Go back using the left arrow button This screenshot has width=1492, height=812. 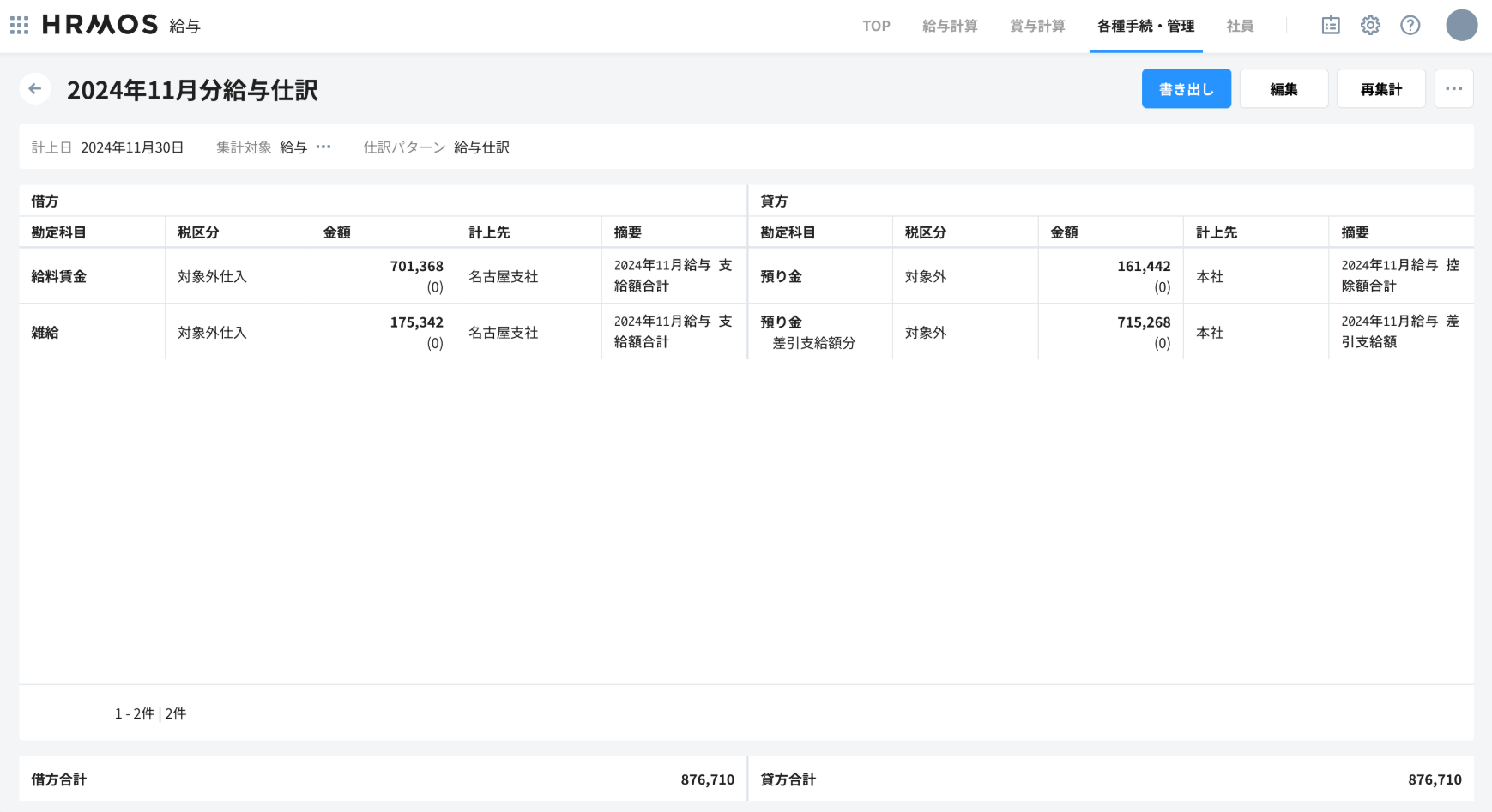[x=35, y=89]
